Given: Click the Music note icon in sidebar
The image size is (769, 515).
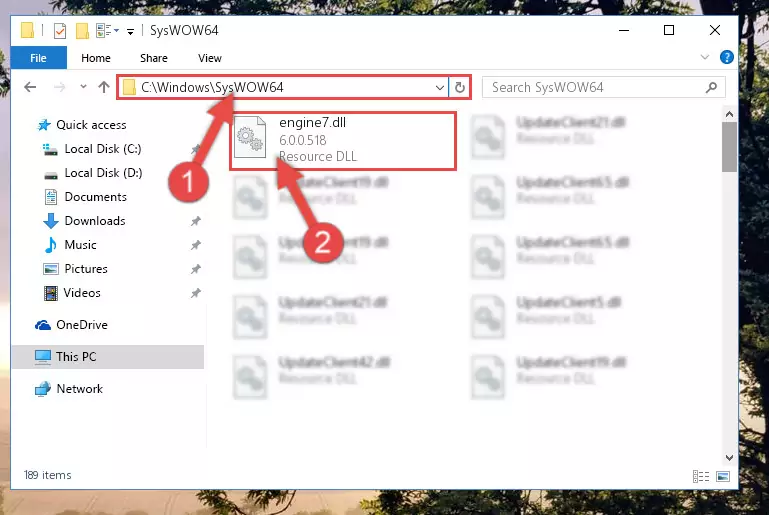Looking at the screenshot, I should click(x=51, y=245).
